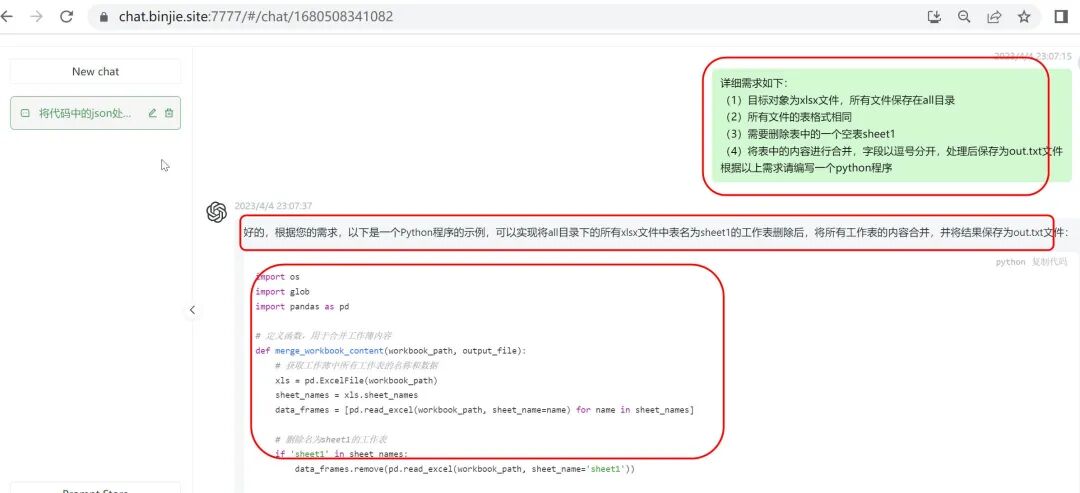The width and height of the screenshot is (1080, 493).
Task: Click requirement (3) 需要删除表中的一个空表sheet1
Action: [808, 134]
